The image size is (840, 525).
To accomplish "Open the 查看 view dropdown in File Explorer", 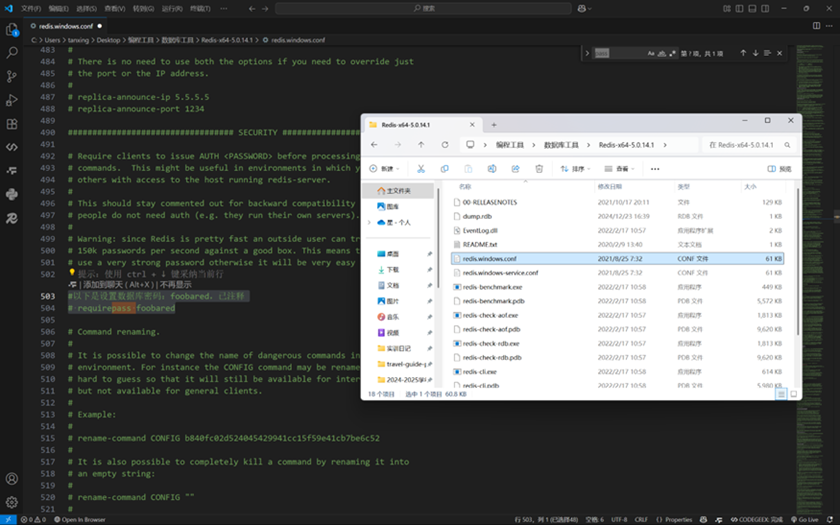I will [619, 169].
